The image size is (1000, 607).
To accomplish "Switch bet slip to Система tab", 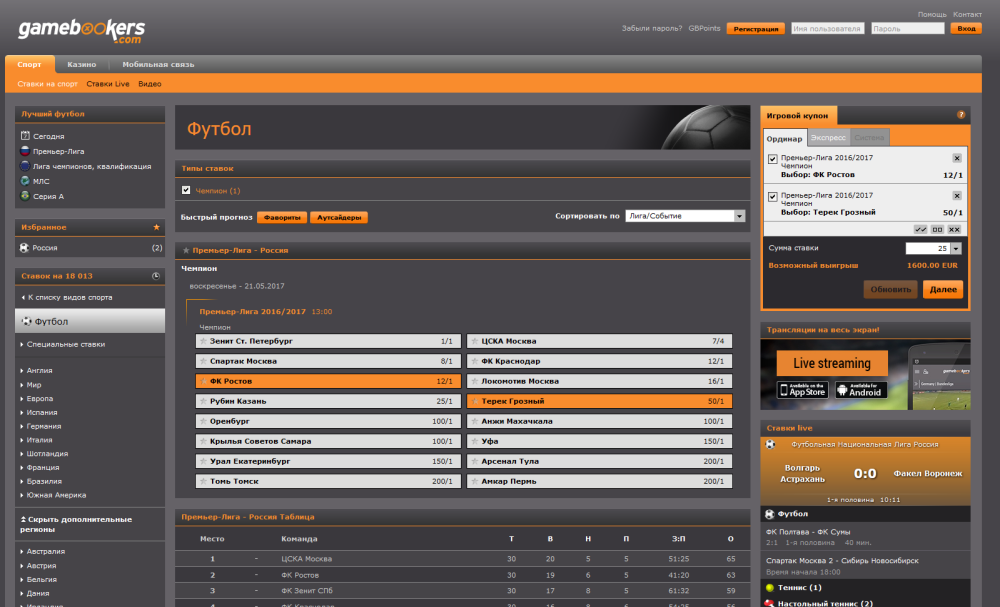I will [869, 138].
